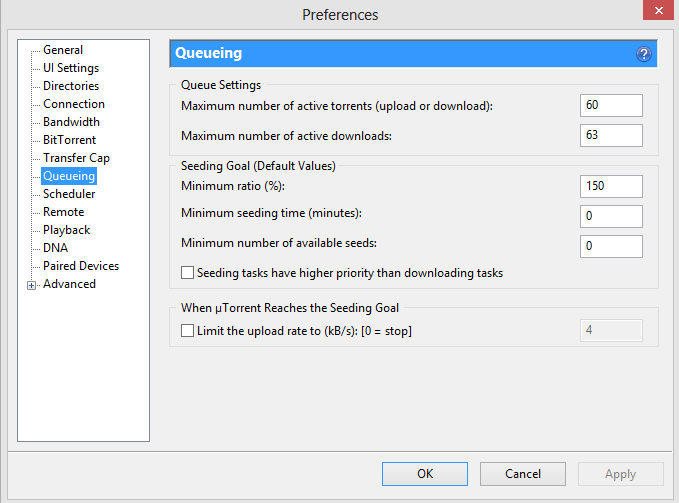Viewport: 679px width, 503px height.
Task: Select Advanced category label
Action: pos(69,284)
